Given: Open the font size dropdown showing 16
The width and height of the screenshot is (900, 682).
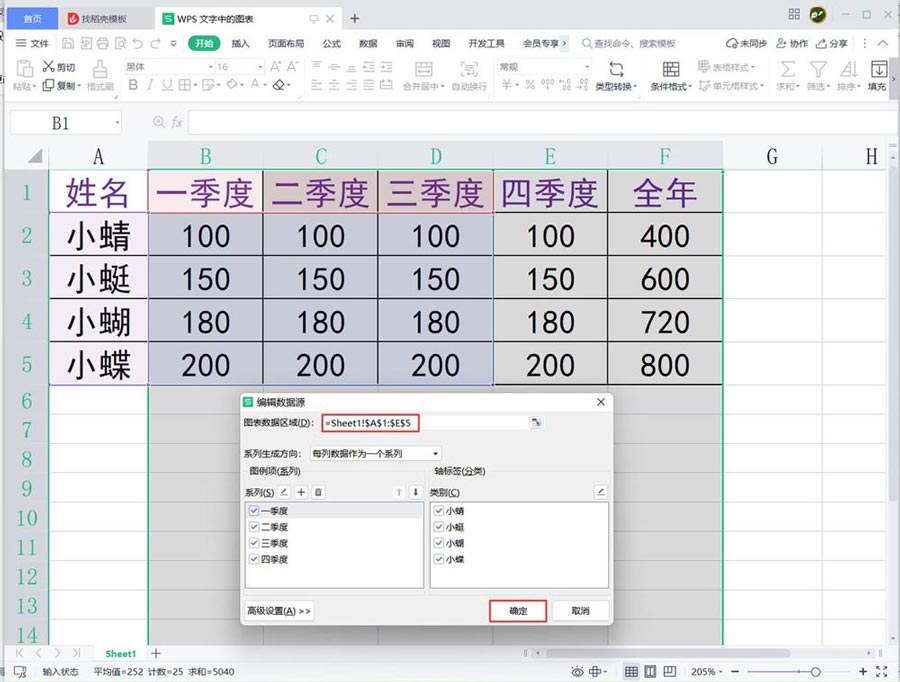Looking at the screenshot, I should click(260, 67).
